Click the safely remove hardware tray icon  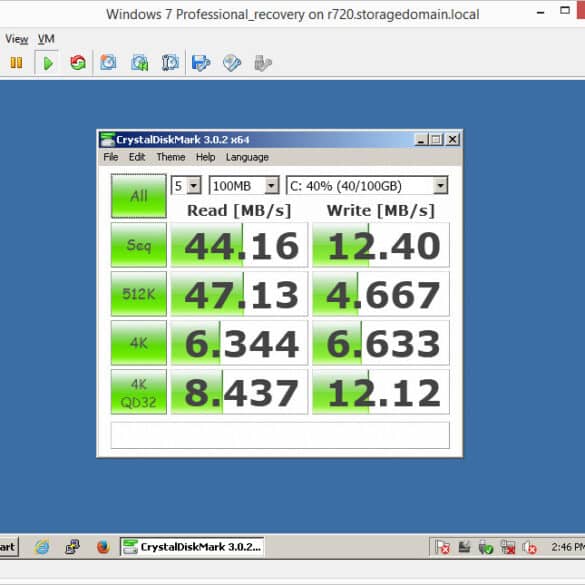tap(464, 547)
